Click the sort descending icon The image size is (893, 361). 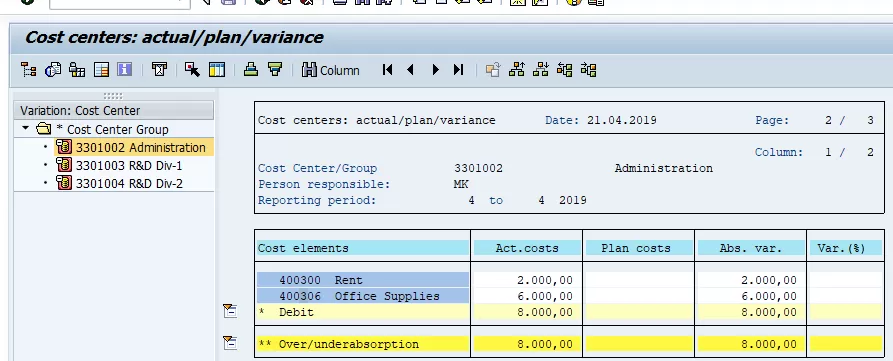(275, 70)
